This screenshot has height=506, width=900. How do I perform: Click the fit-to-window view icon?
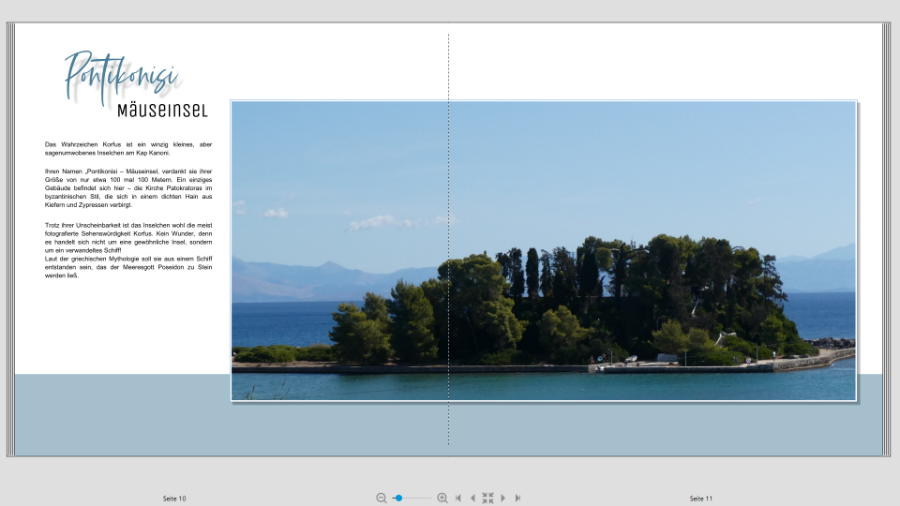[488, 498]
